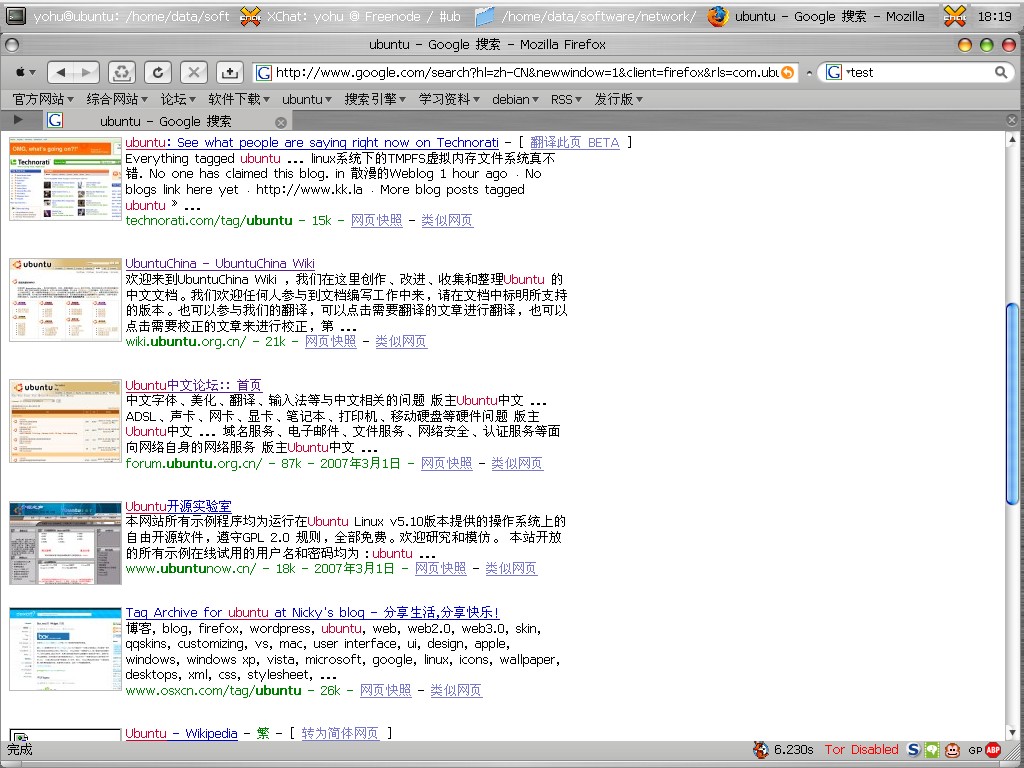
Task: Open 网页快照 for www.osxcn.com result
Action: [x=386, y=690]
